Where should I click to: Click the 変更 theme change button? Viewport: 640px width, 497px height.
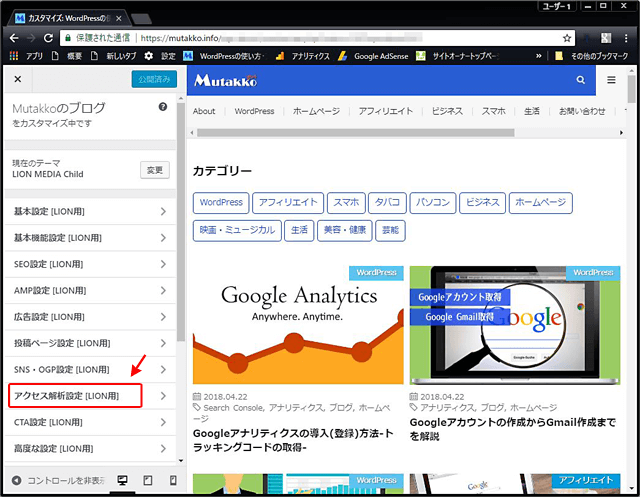(x=155, y=170)
